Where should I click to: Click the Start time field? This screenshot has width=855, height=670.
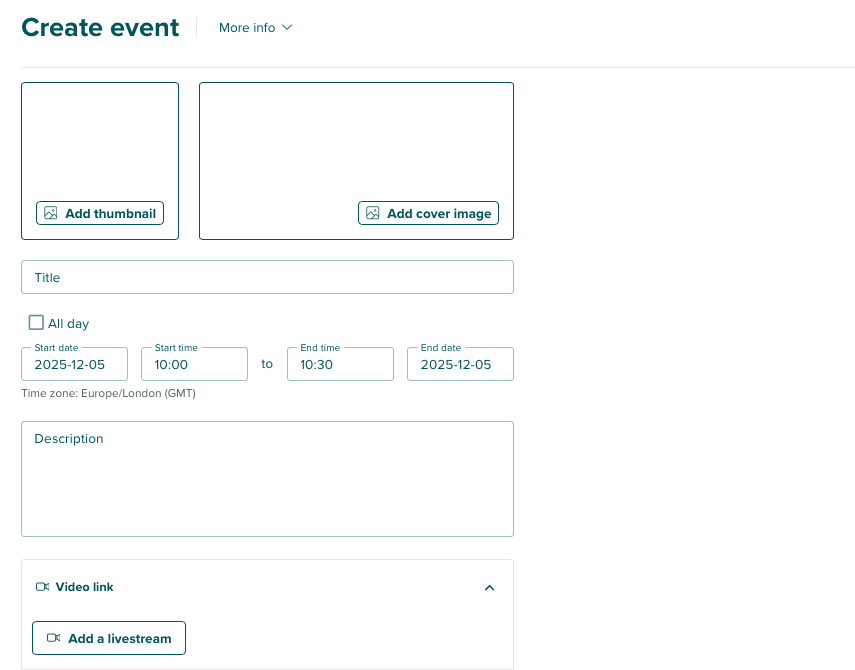click(194, 364)
